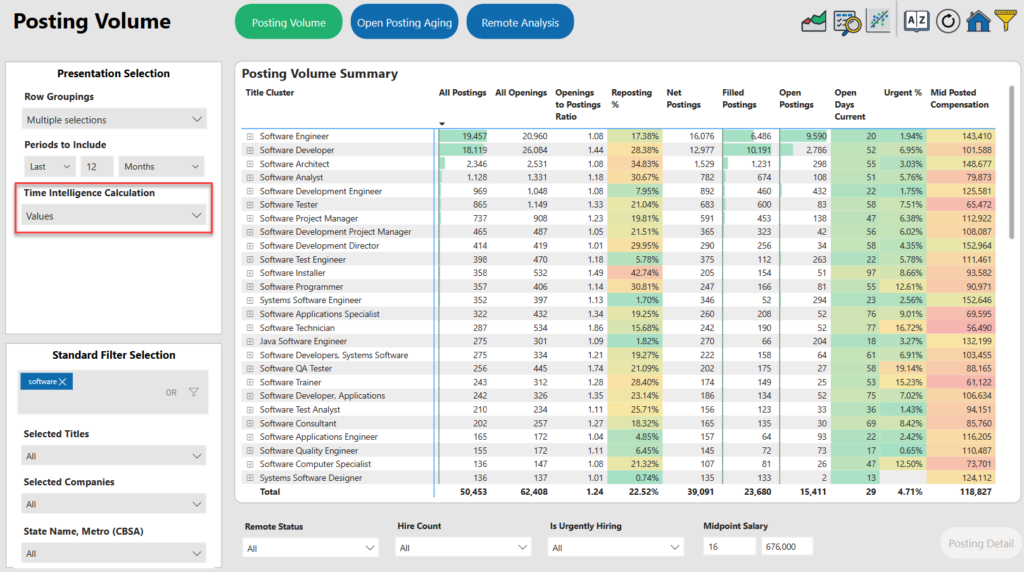
Task: Open the area chart trend view icon
Action: pyautogui.click(x=814, y=21)
